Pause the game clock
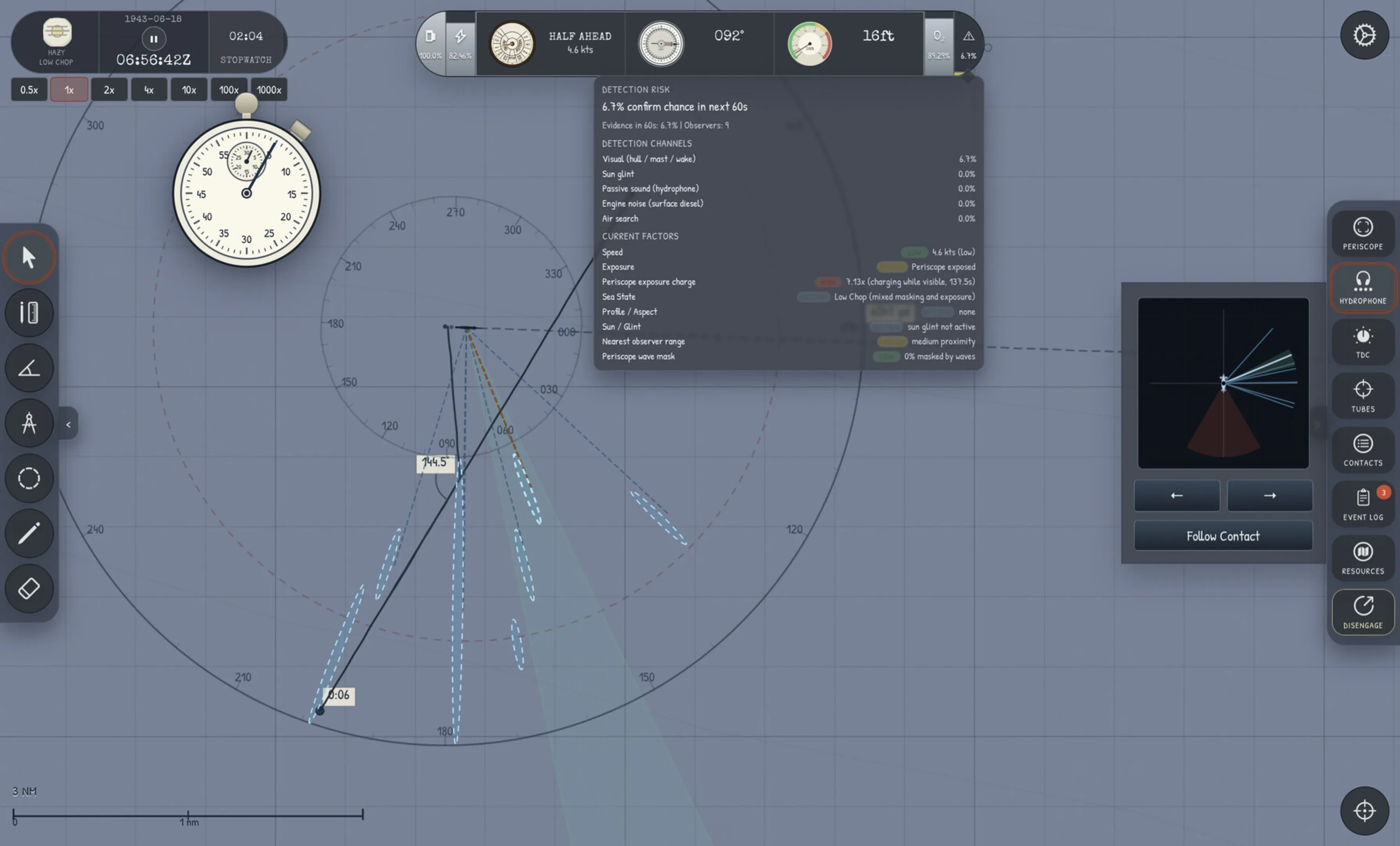Image resolution: width=1400 pixels, height=846 pixels. pos(153,39)
